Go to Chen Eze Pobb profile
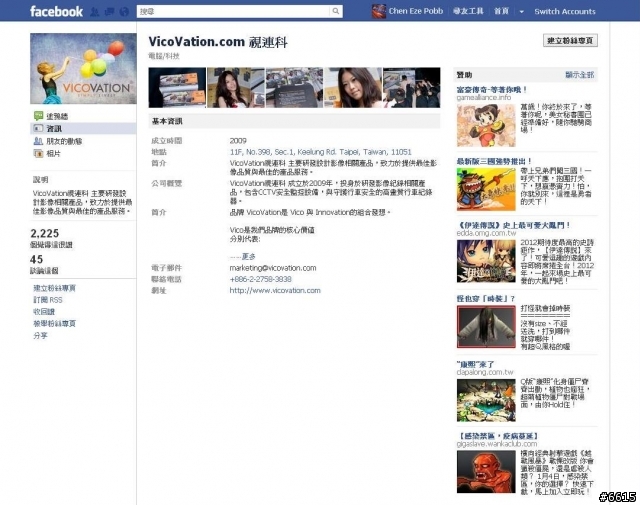This screenshot has width=640, height=505. pyautogui.click(x=416, y=11)
